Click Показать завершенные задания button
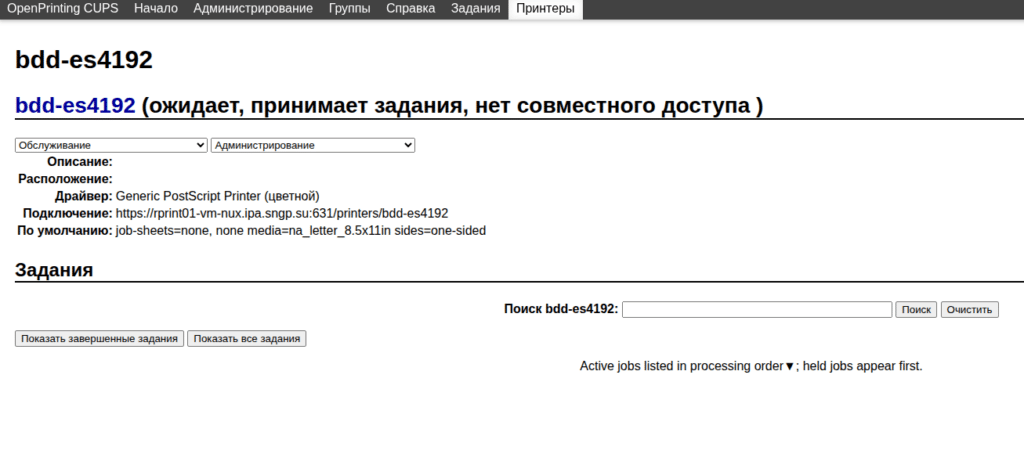Viewport: 1024px width, 472px height. pyautogui.click(x=99, y=338)
